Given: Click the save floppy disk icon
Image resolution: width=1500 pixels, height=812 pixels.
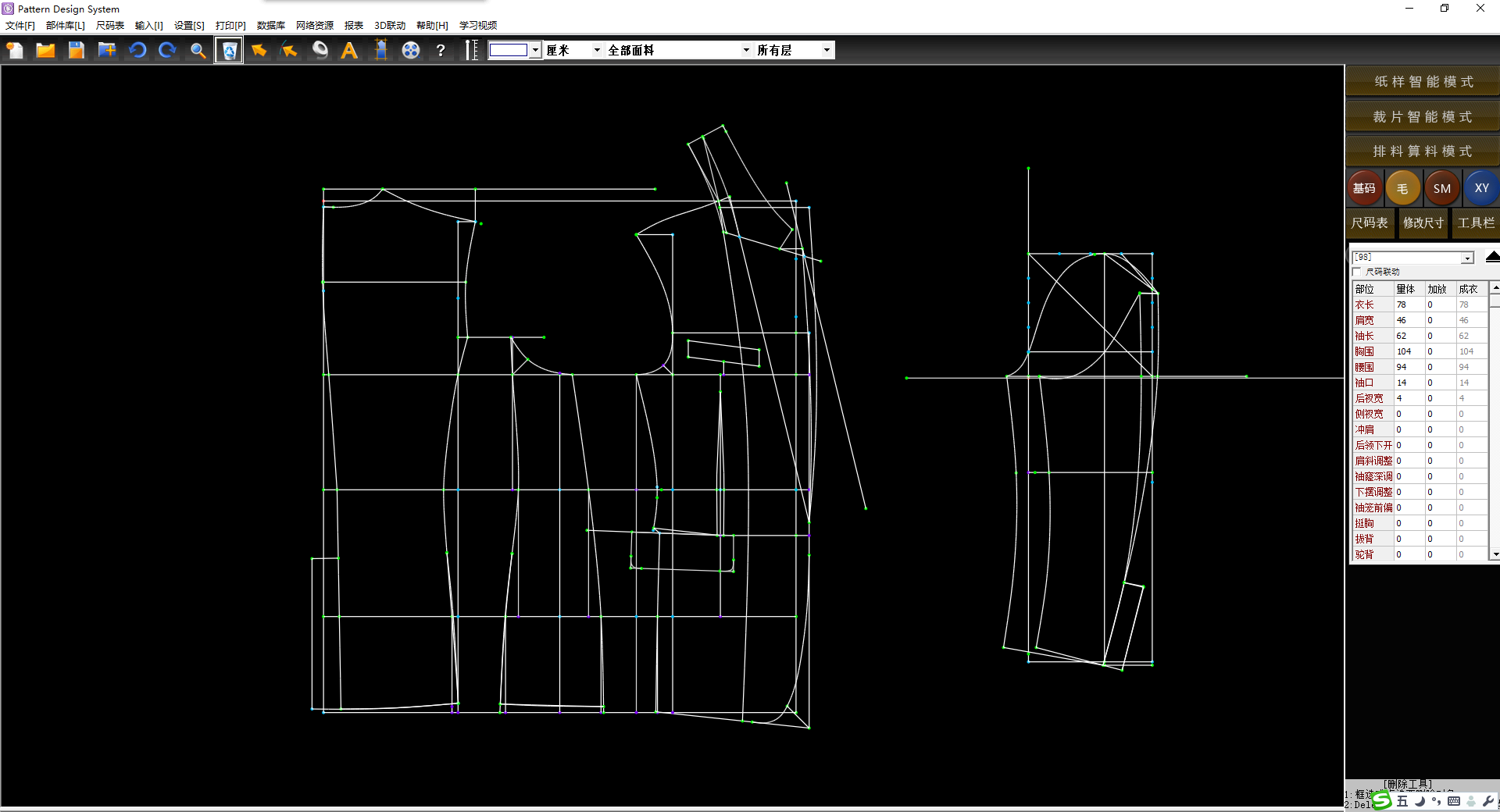Looking at the screenshot, I should 76,51.
